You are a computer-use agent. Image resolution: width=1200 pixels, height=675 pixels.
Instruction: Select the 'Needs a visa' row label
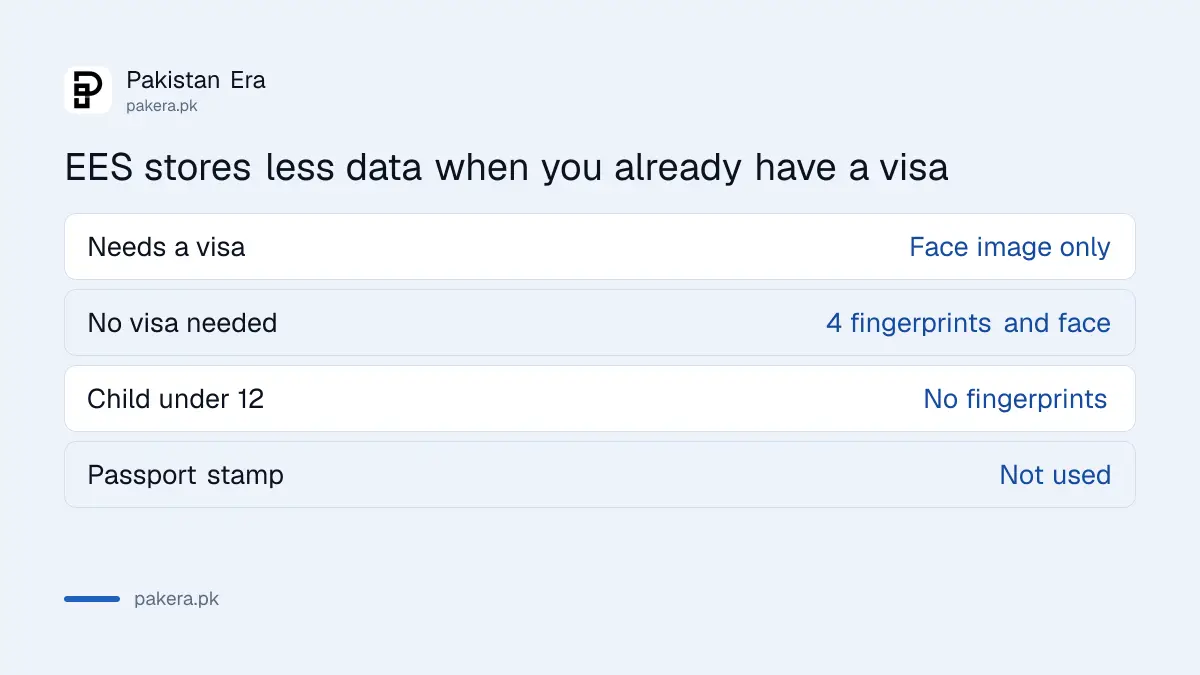(x=166, y=247)
